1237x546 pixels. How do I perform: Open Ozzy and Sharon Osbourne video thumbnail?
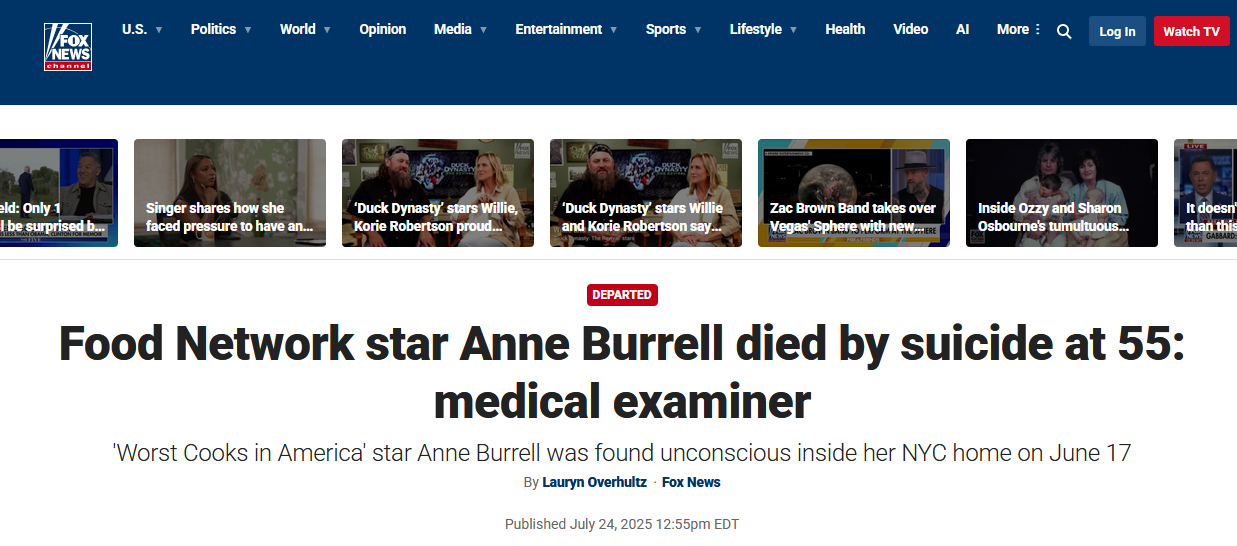(1062, 193)
